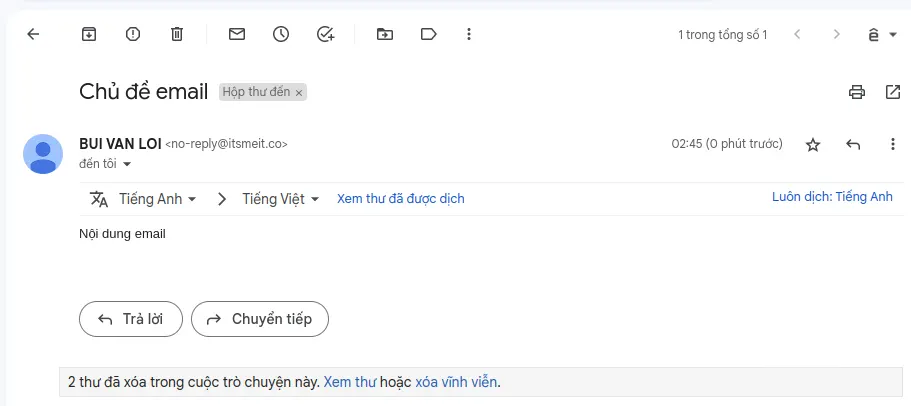Open email in a new window
911x406 pixels.
coord(893,92)
